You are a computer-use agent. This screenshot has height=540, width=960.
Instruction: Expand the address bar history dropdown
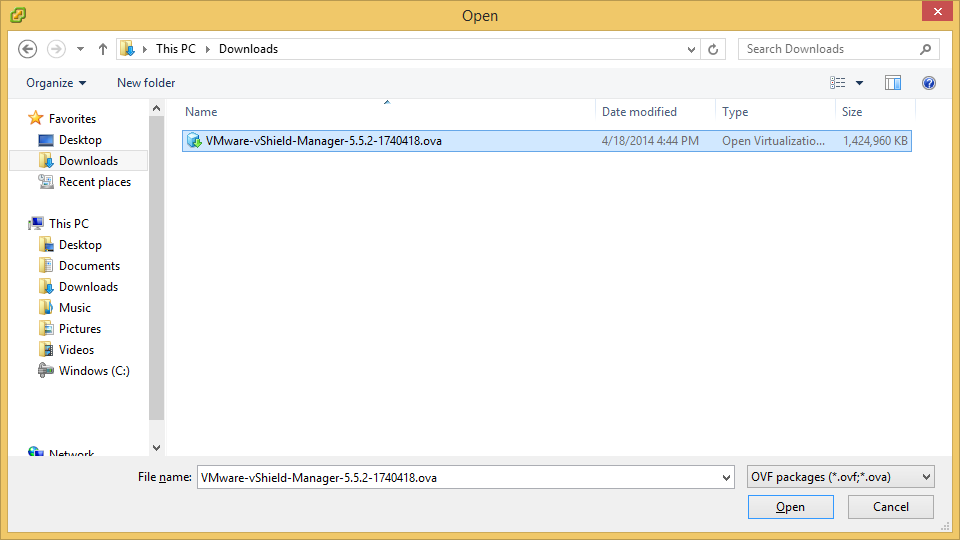[x=691, y=50]
